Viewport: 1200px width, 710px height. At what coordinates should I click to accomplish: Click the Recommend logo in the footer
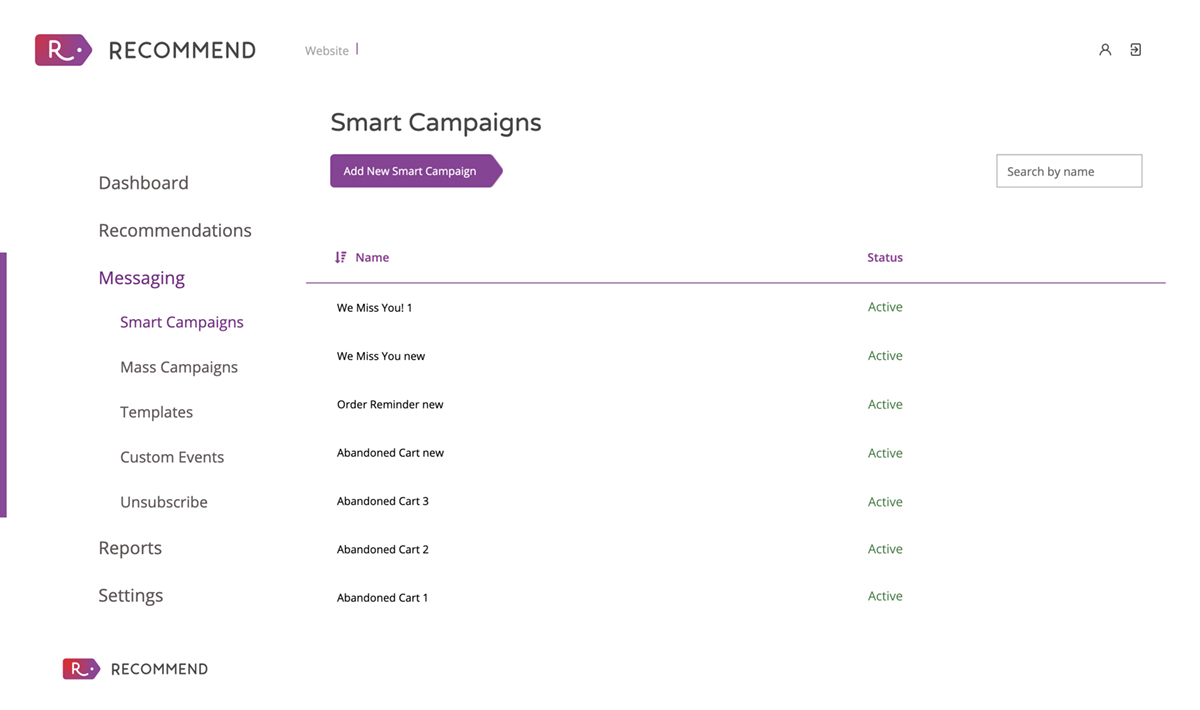[136, 669]
